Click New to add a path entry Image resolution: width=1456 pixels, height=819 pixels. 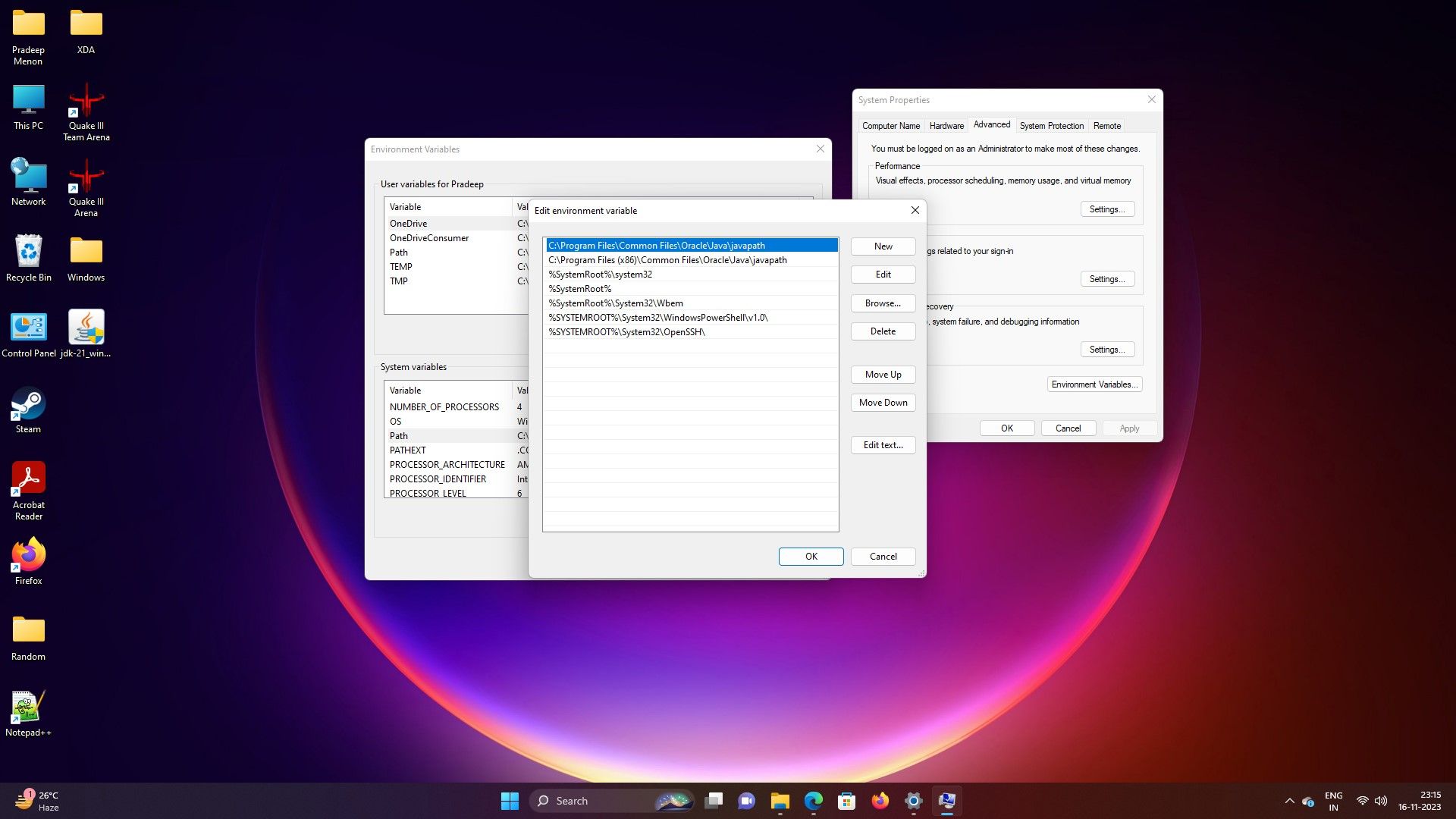(883, 246)
